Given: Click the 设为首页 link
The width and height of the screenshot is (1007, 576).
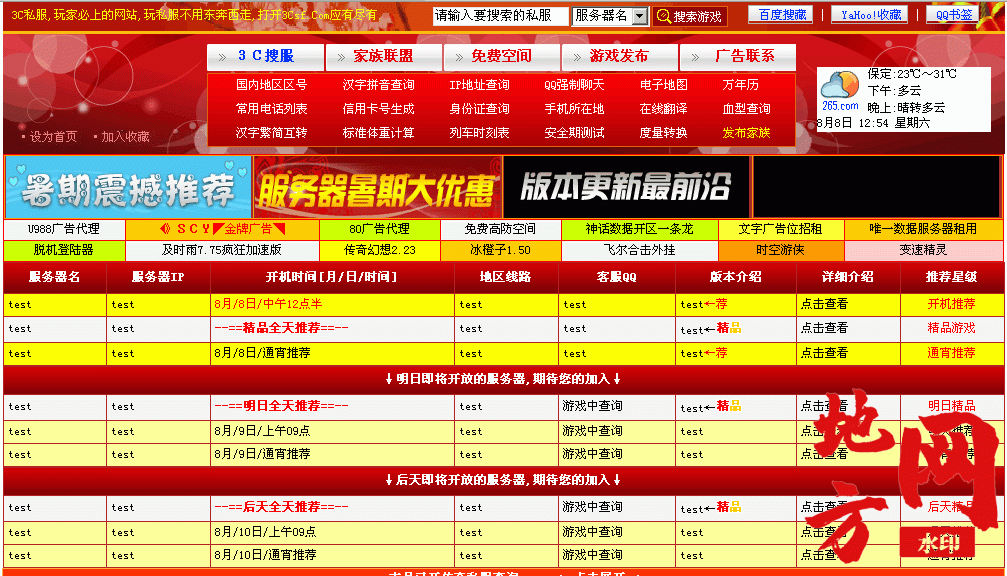Looking at the screenshot, I should (53, 137).
